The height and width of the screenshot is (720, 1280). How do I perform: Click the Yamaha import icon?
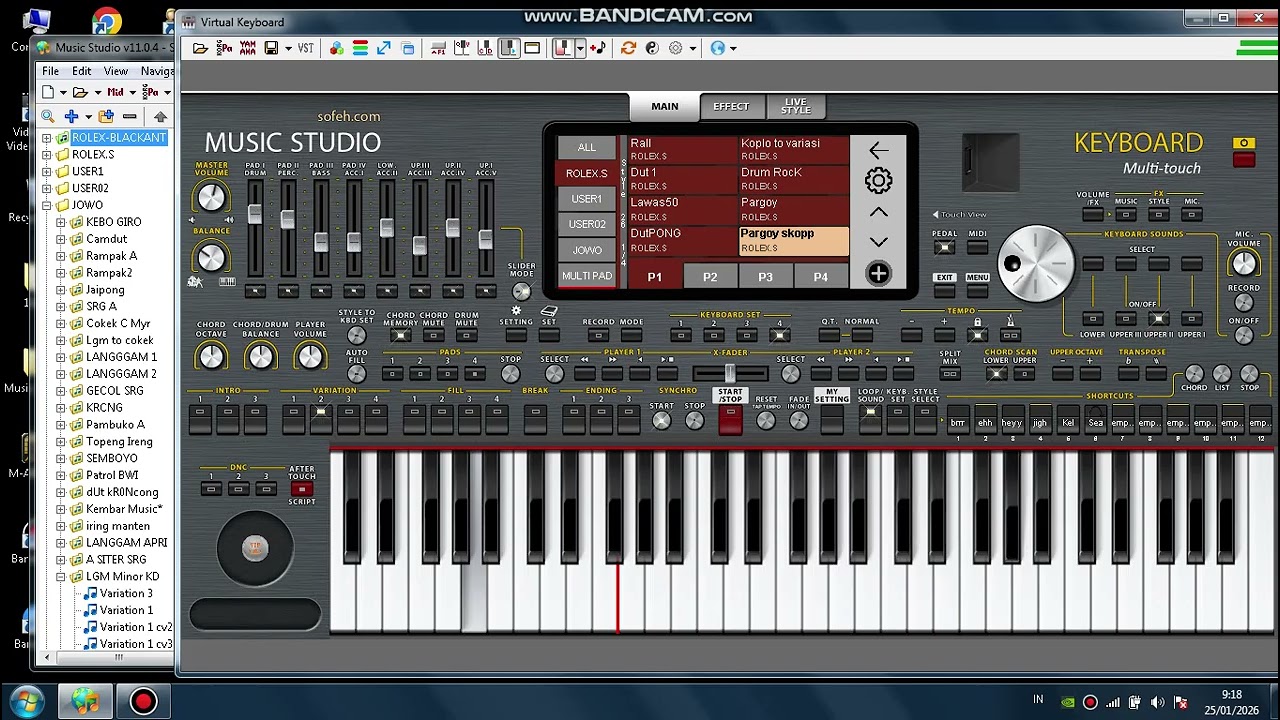[x=247, y=48]
